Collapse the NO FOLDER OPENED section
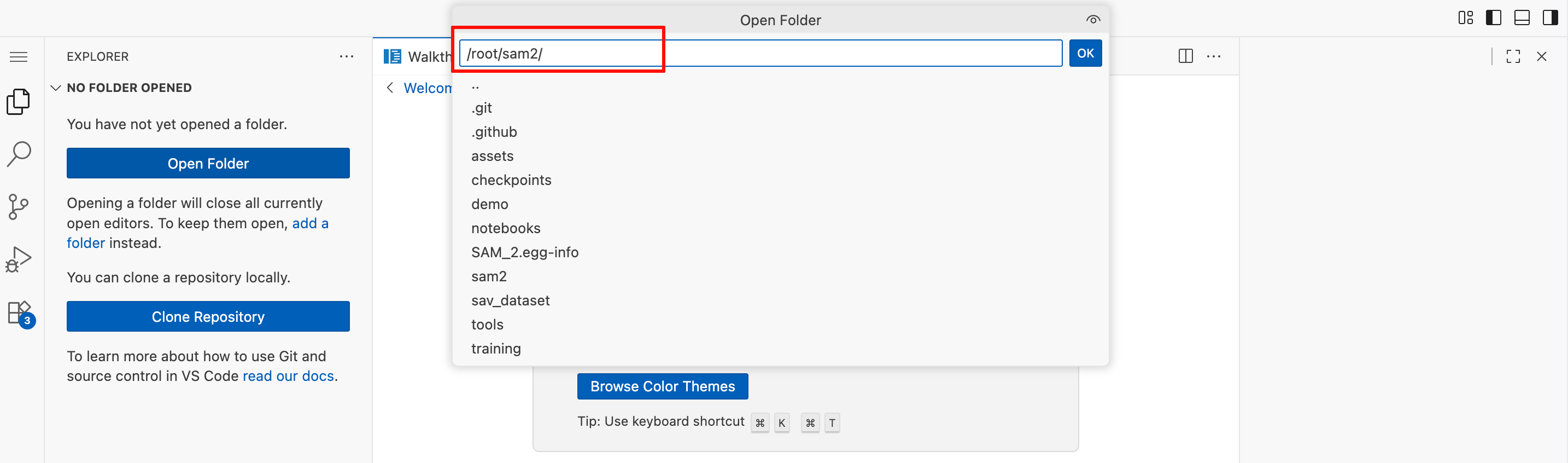This screenshot has height=463, width=1568. click(x=56, y=88)
